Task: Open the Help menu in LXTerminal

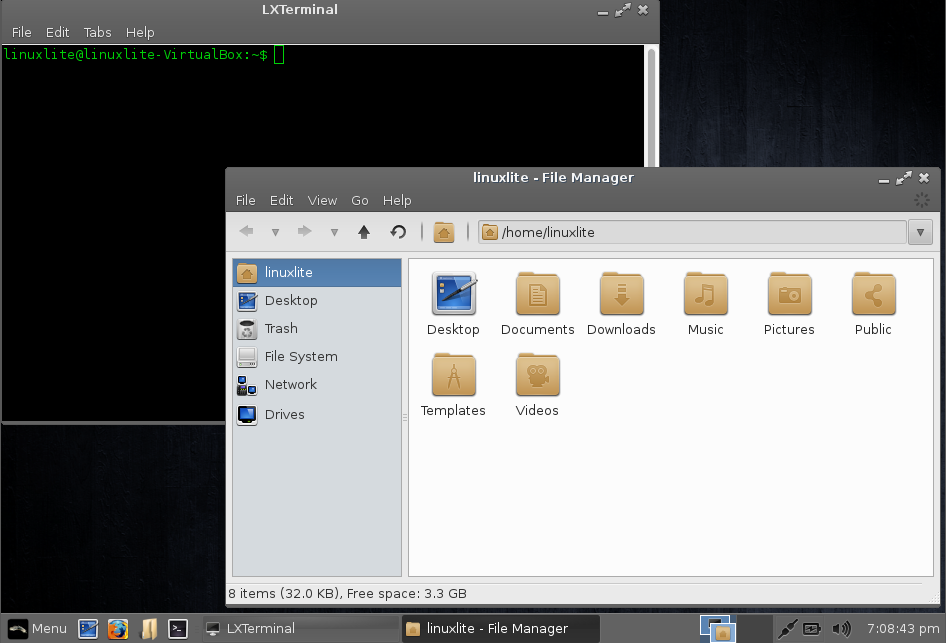Action: coord(140,33)
